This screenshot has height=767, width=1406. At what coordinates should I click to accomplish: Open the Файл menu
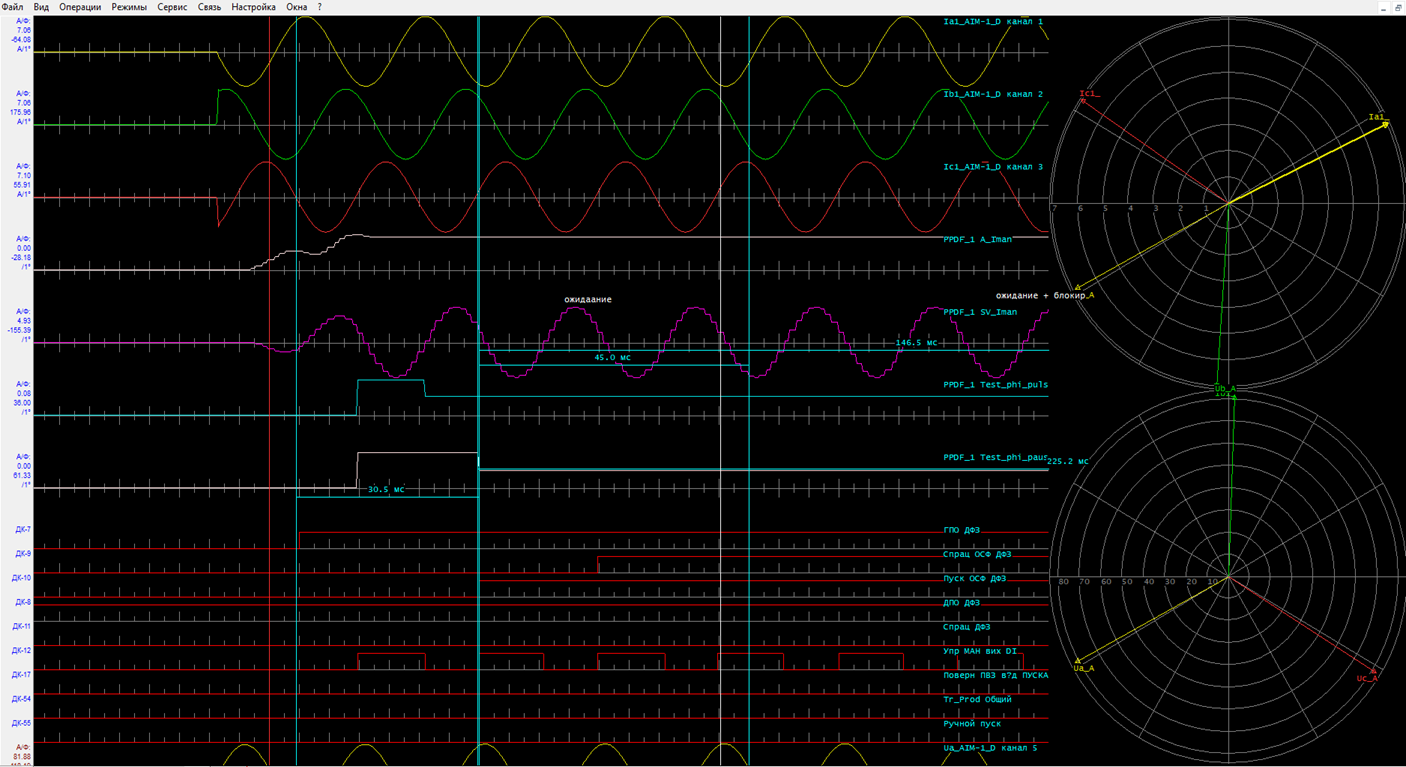(13, 7)
